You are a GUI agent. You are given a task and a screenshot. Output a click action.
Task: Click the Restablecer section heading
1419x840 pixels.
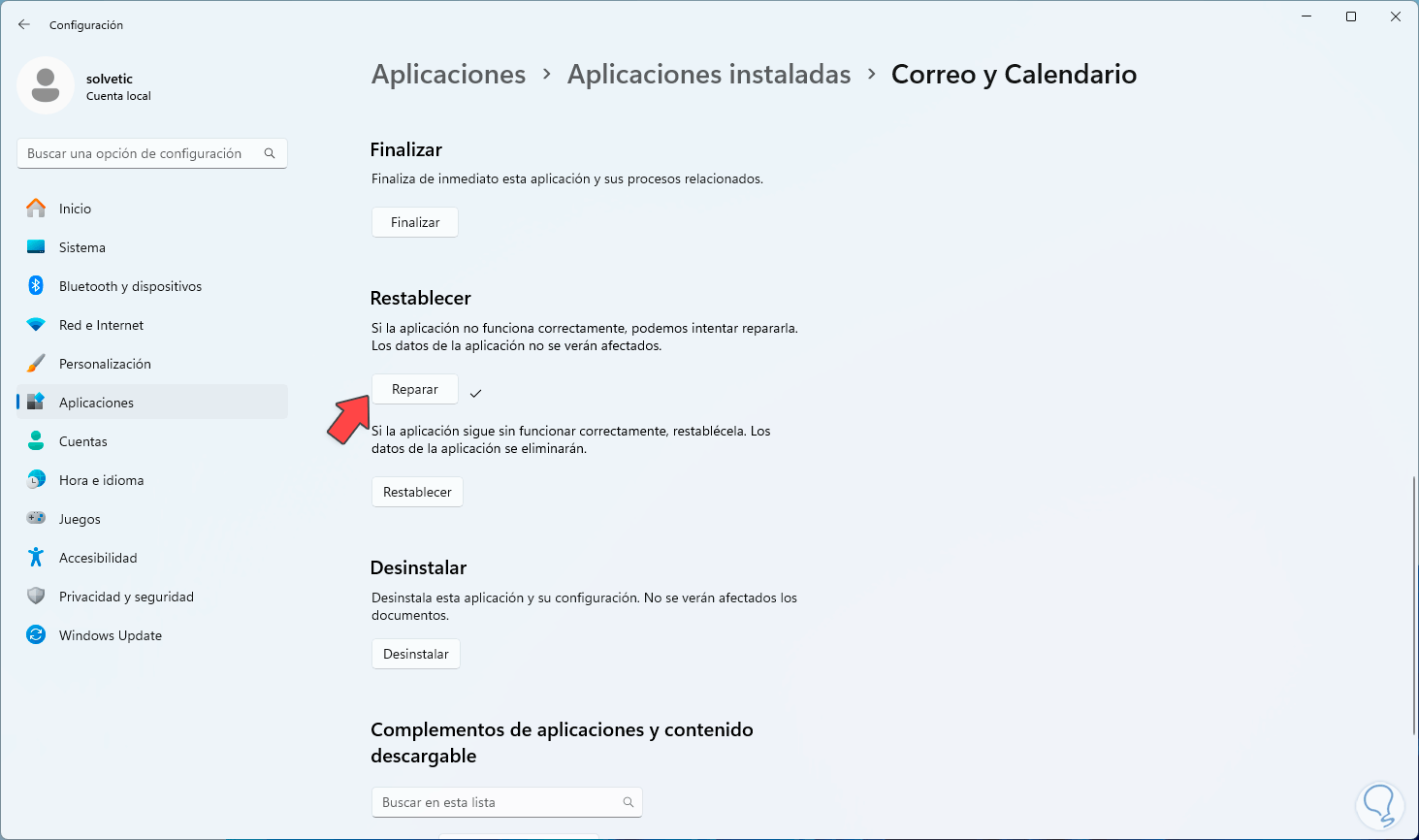421,298
